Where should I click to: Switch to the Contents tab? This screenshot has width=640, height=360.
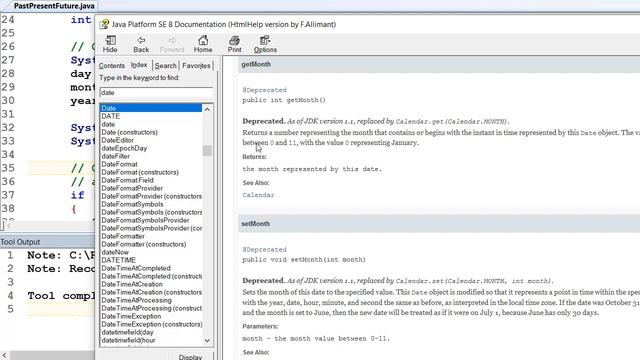pos(111,66)
